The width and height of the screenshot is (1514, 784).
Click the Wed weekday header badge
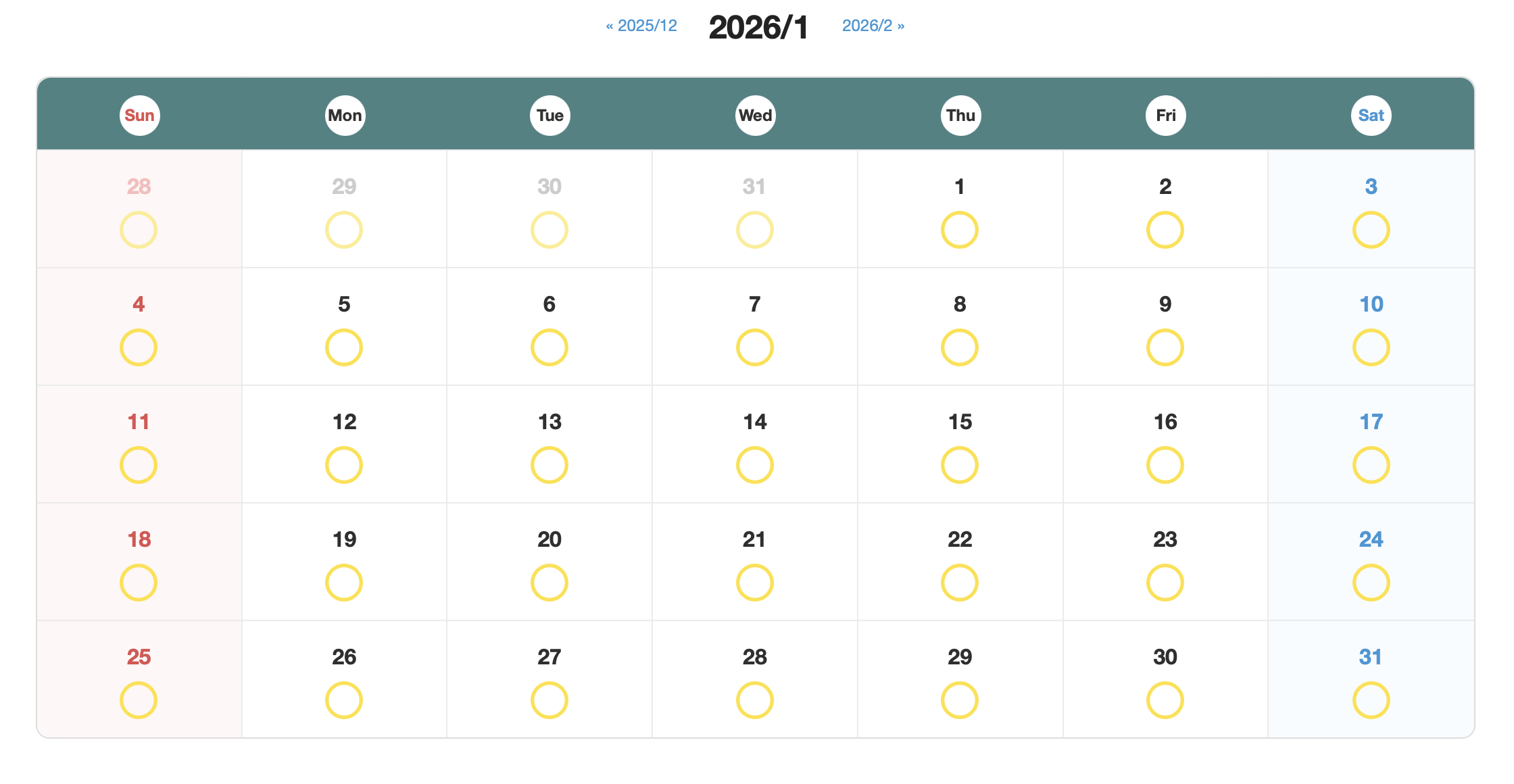(x=755, y=116)
